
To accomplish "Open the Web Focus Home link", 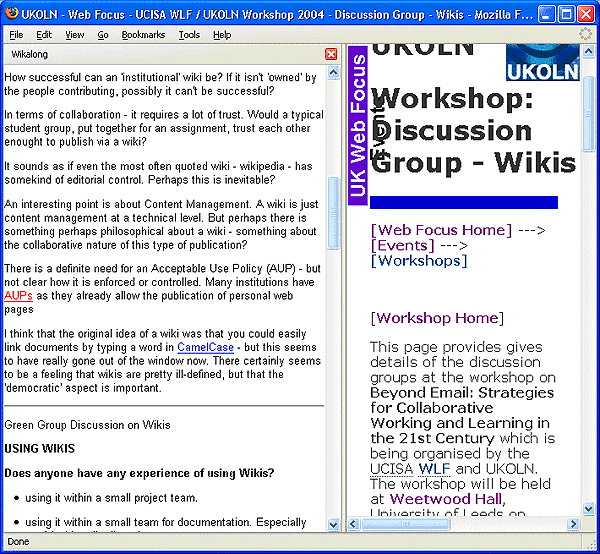I will (441, 230).
